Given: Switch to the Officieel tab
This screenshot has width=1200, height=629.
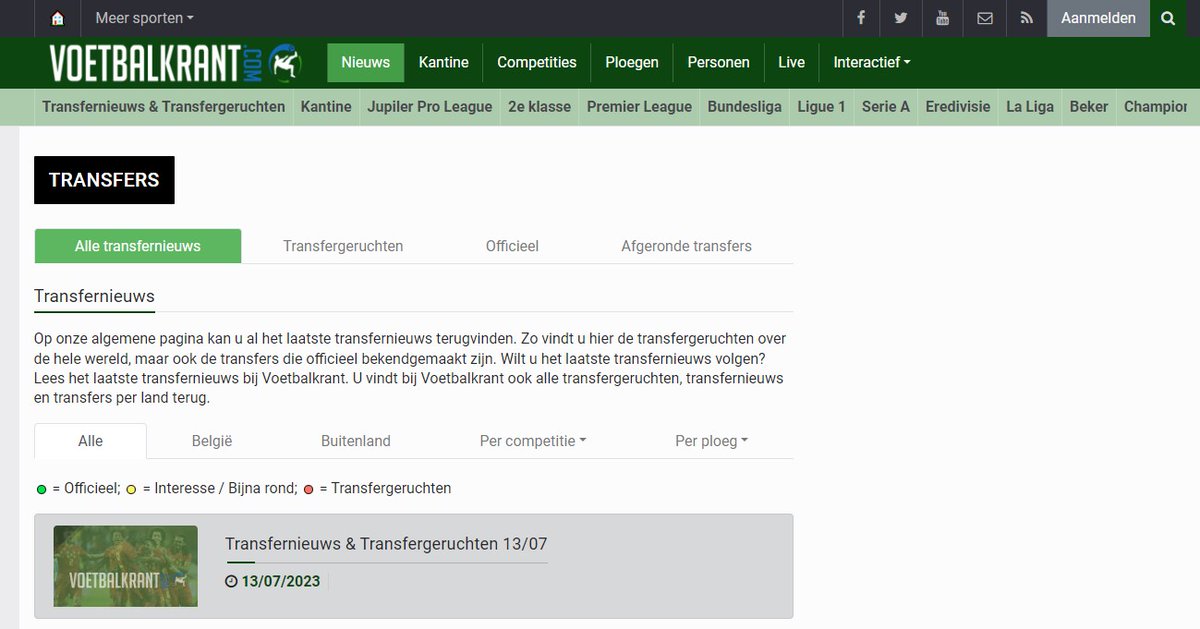Looking at the screenshot, I should tap(512, 246).
